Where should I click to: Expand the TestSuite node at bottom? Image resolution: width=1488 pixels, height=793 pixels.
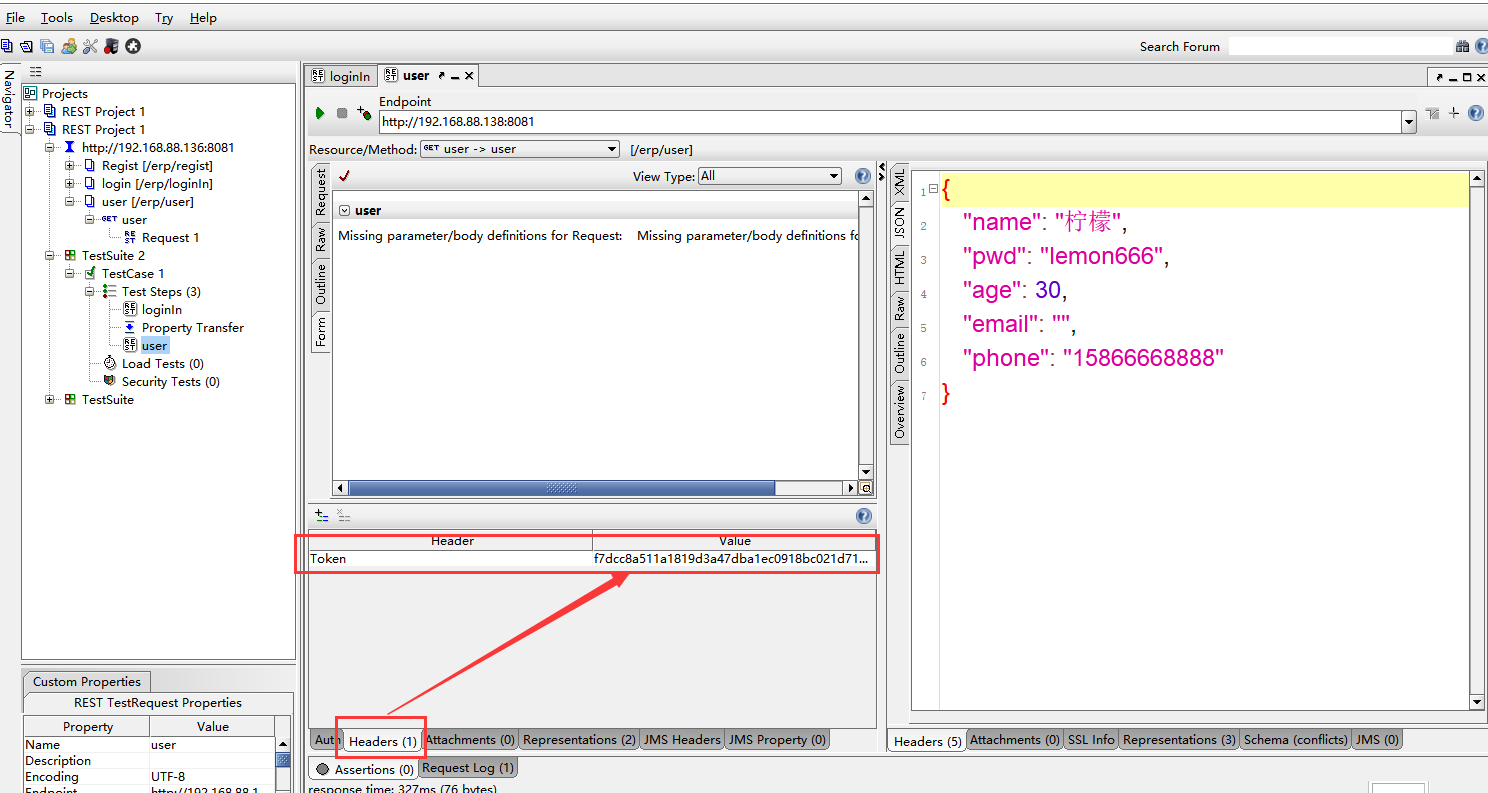click(x=50, y=400)
